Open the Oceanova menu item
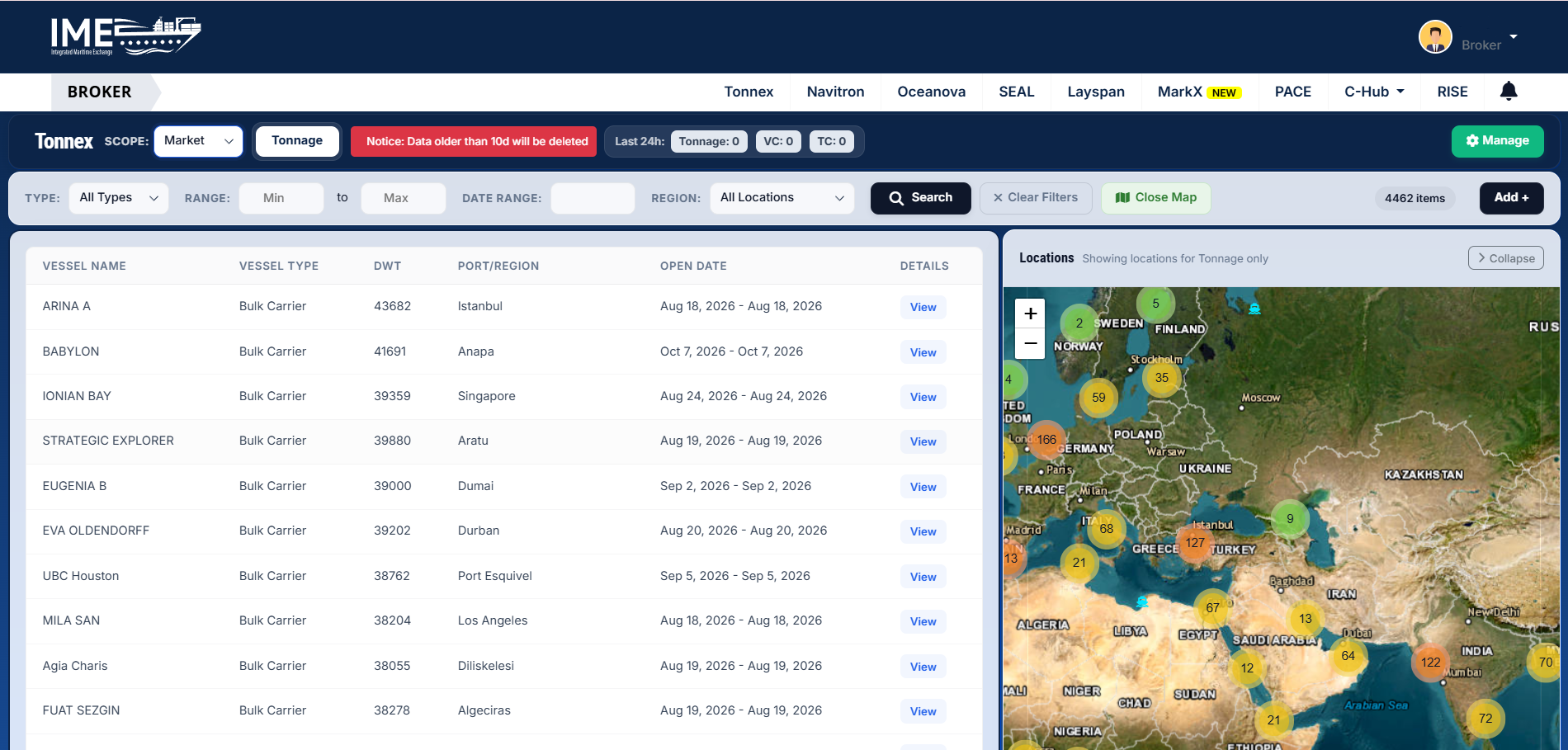1568x750 pixels. click(x=931, y=92)
